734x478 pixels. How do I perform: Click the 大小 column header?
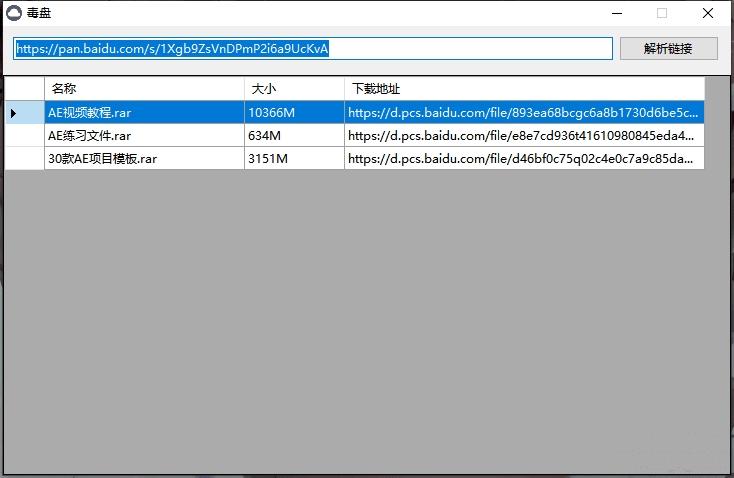pos(294,88)
